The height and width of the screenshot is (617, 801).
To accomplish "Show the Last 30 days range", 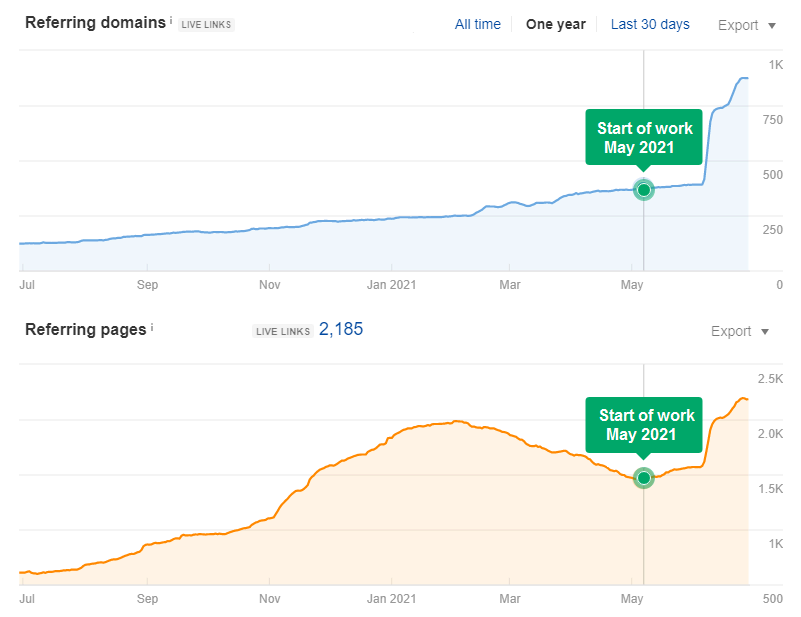I will [x=650, y=24].
